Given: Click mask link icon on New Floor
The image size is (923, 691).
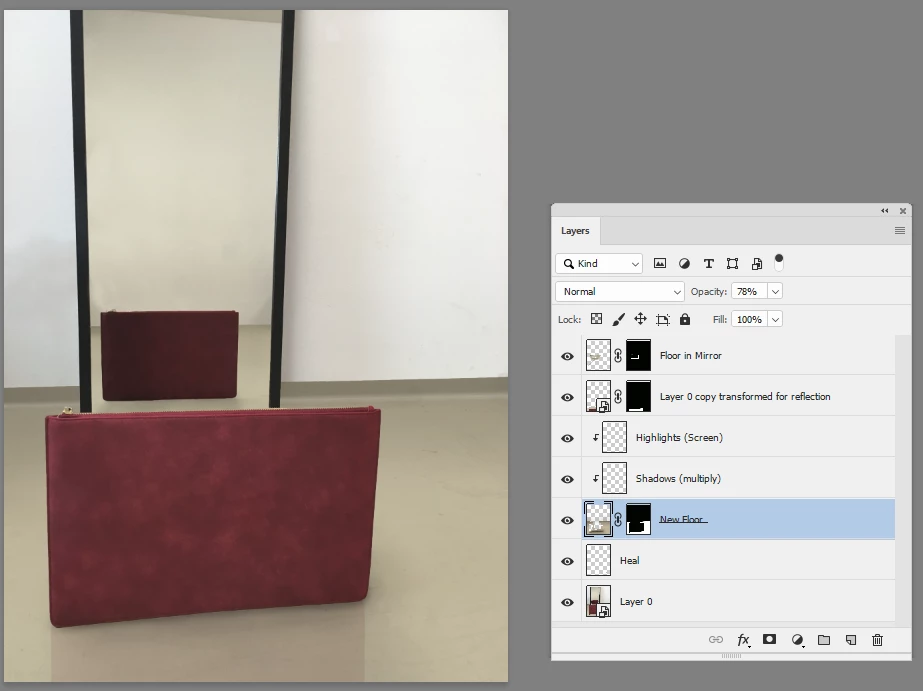Looking at the screenshot, I should point(618,520).
